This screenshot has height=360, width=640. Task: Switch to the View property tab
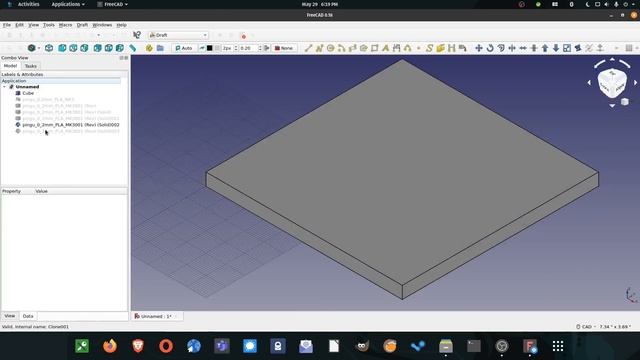[10, 316]
